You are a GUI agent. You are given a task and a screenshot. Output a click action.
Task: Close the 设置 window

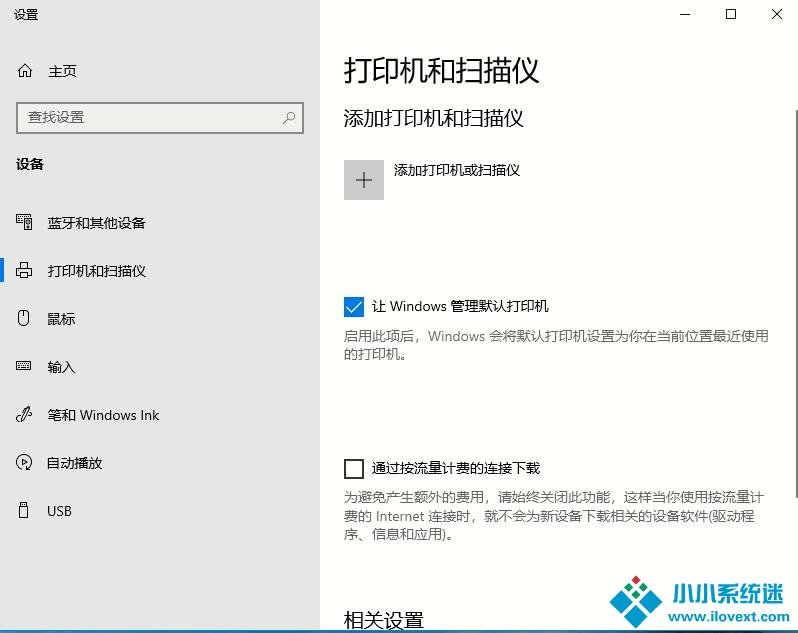777,14
